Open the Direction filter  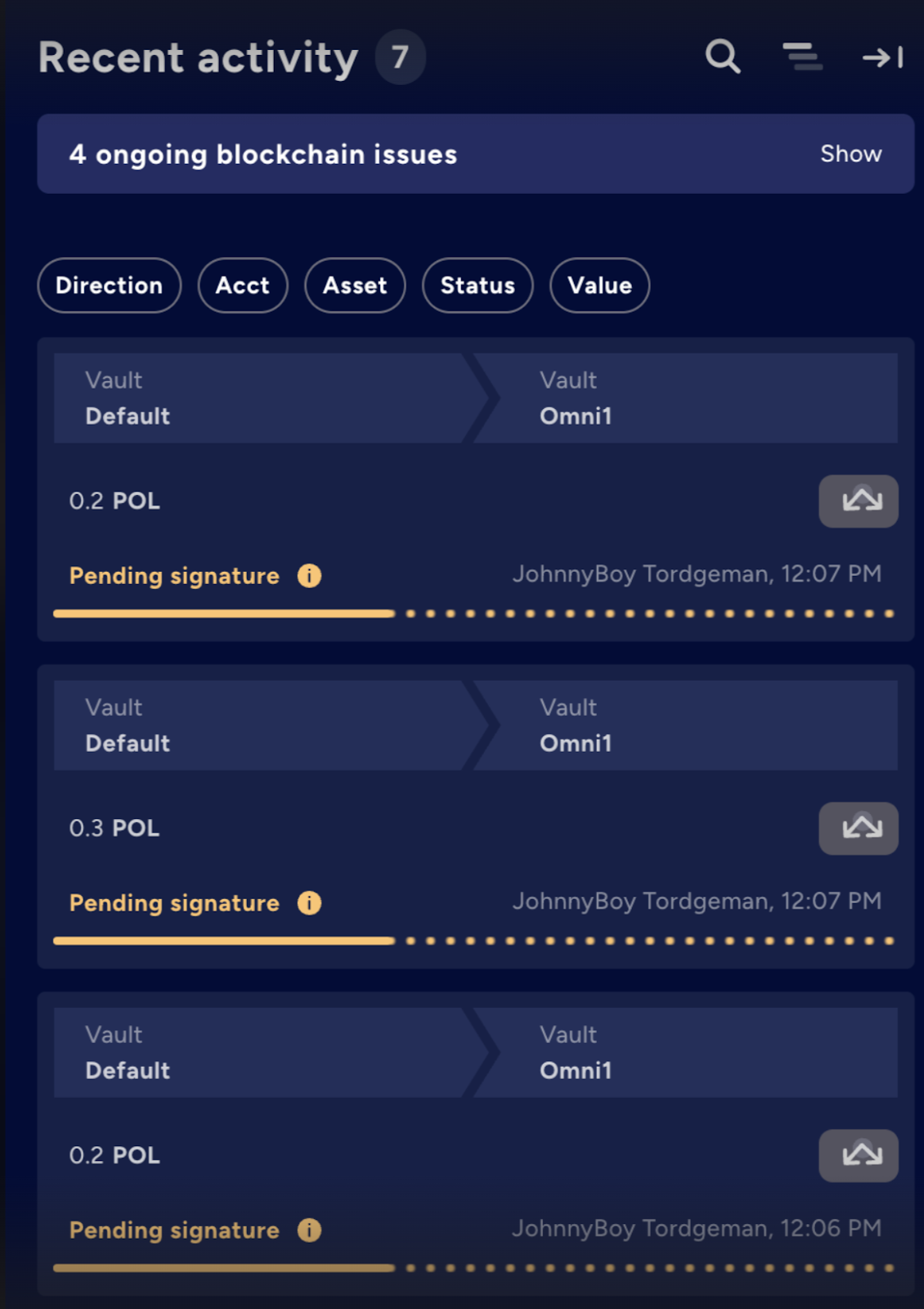point(110,286)
